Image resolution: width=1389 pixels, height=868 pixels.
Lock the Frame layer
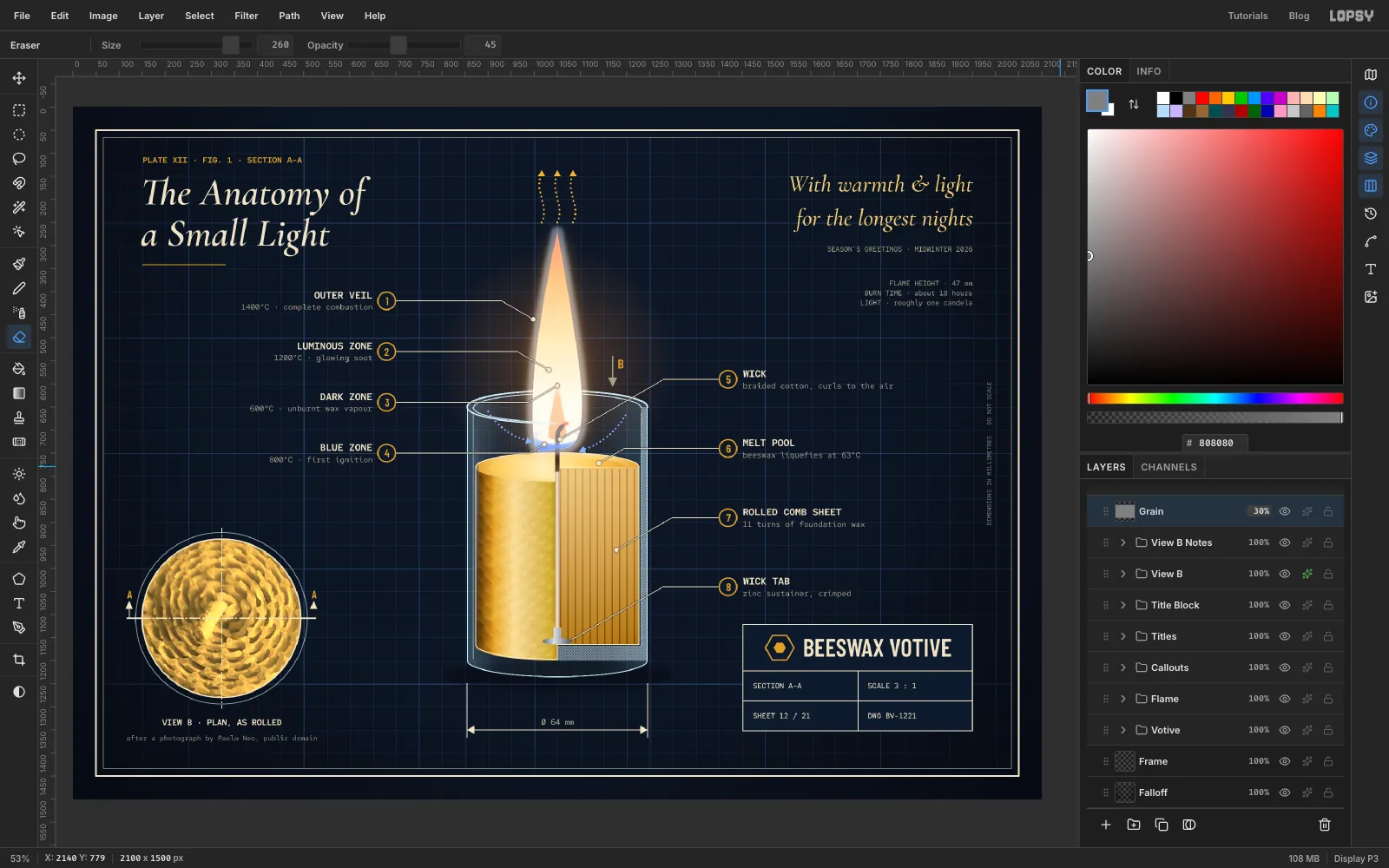[x=1328, y=761]
